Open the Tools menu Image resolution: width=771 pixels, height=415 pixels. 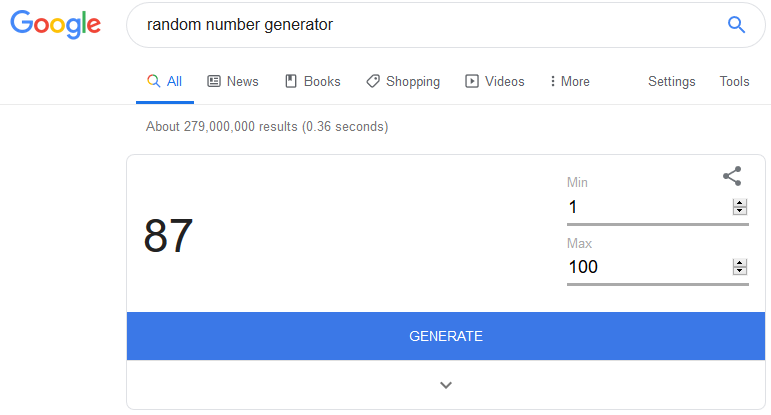734,82
